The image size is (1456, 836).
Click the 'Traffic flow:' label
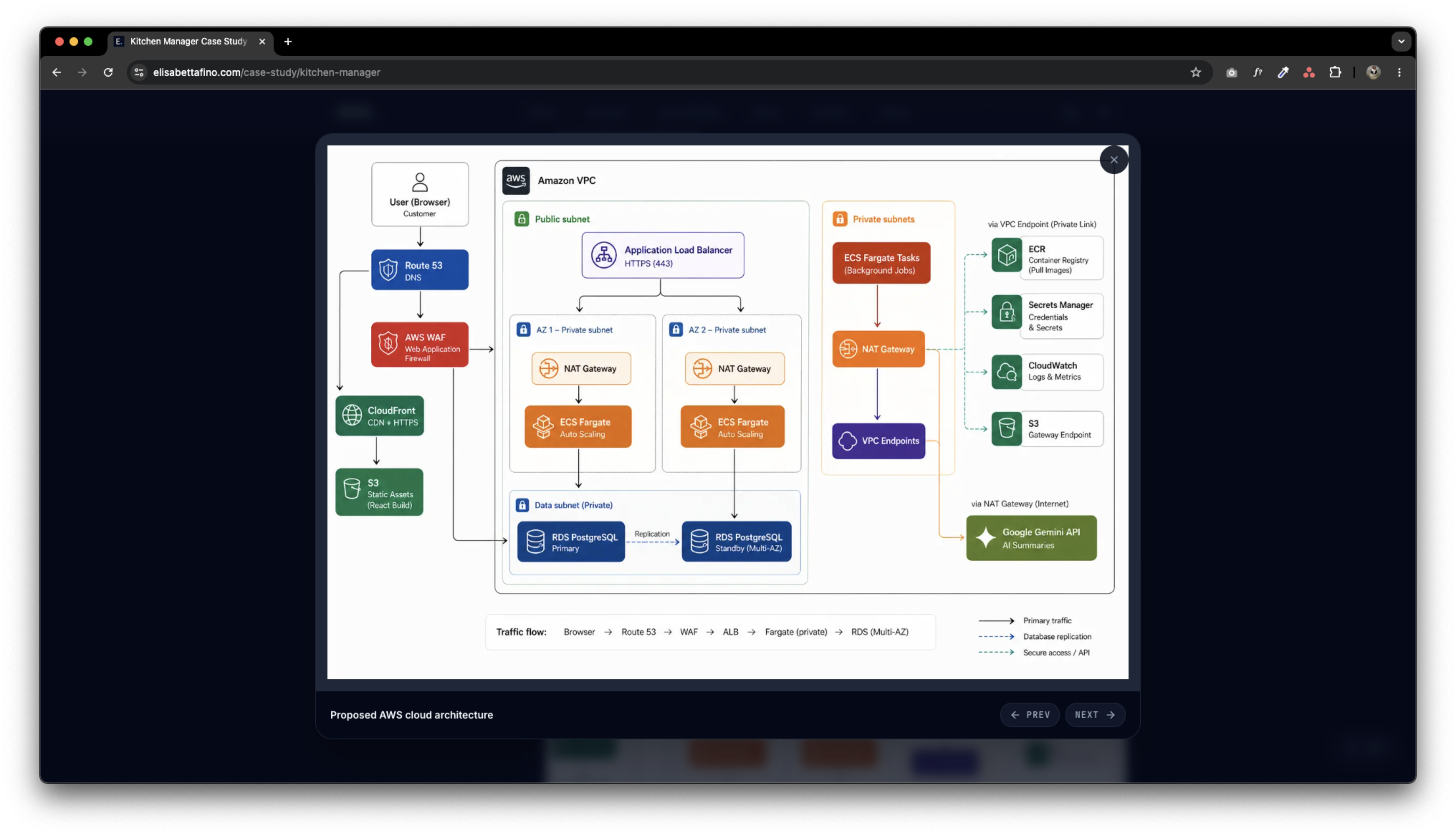click(x=521, y=631)
